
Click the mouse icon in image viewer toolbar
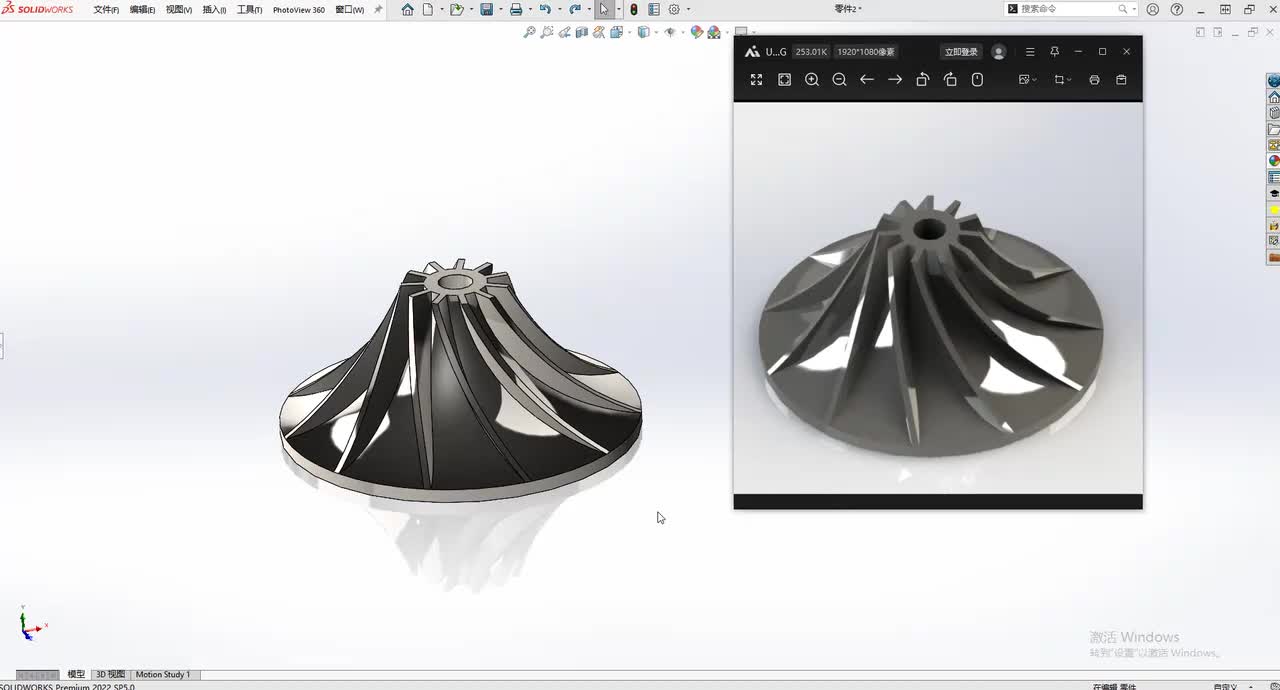(x=978, y=80)
